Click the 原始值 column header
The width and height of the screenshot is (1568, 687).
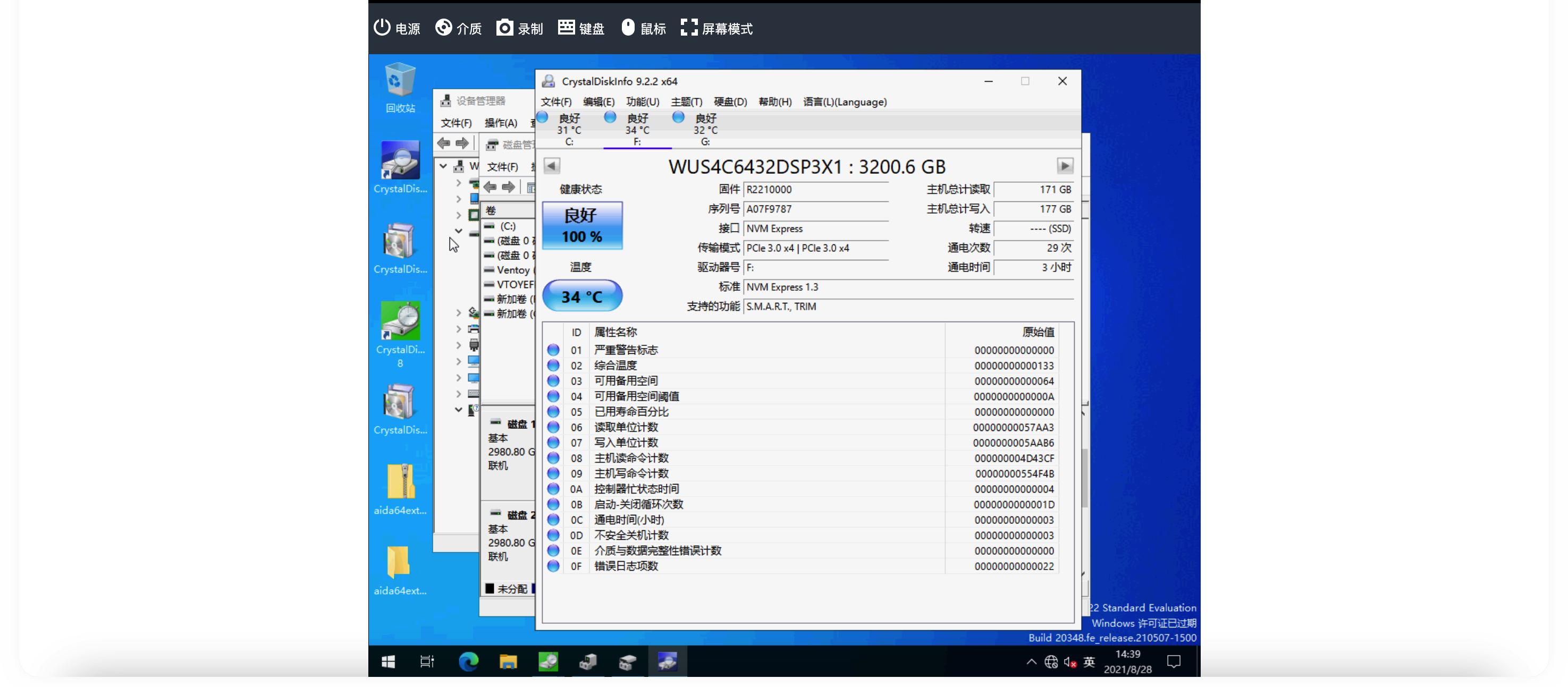tap(1002, 332)
